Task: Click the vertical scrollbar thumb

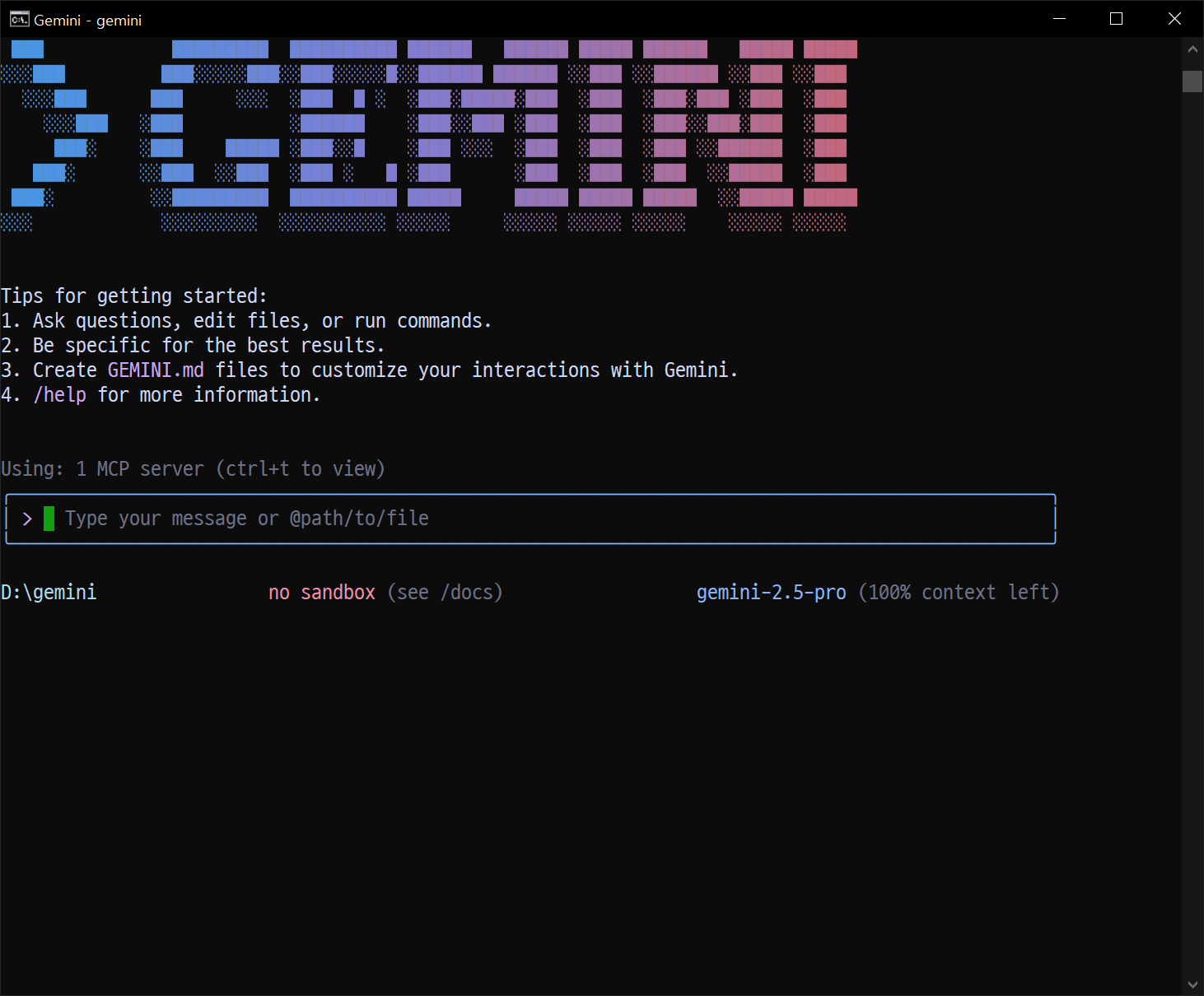Action: click(1192, 81)
